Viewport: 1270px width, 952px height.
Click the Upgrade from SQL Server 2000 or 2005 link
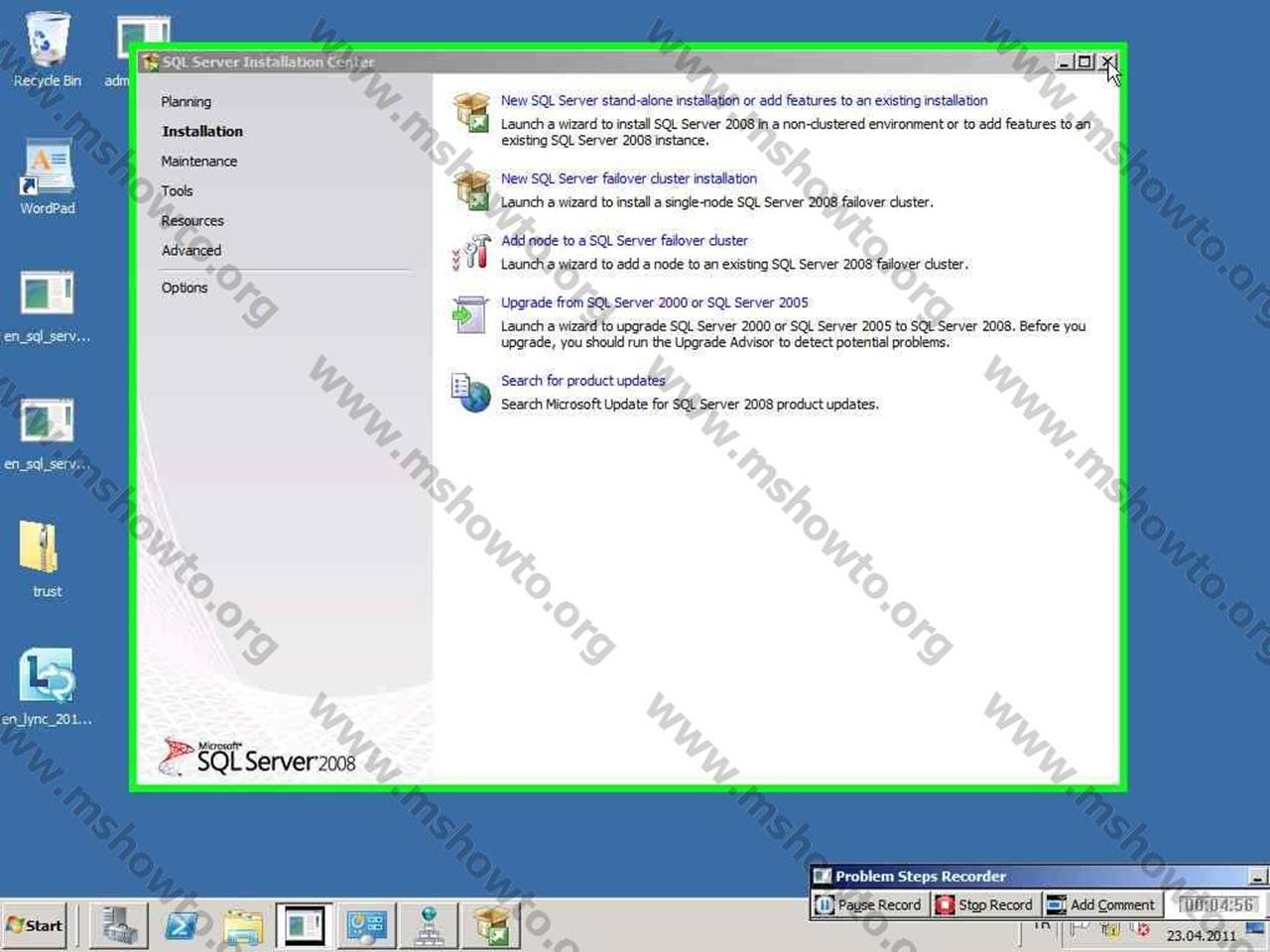click(654, 302)
